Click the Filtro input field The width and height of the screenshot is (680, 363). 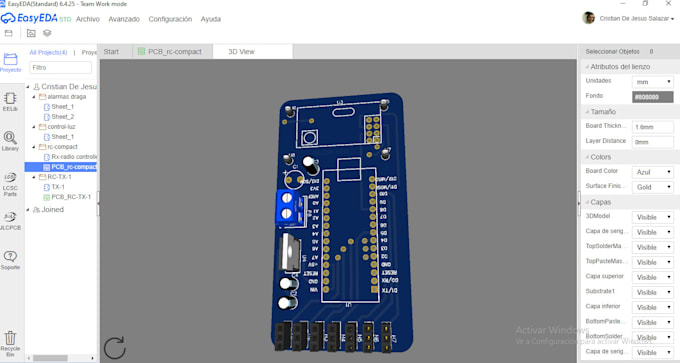coord(60,68)
